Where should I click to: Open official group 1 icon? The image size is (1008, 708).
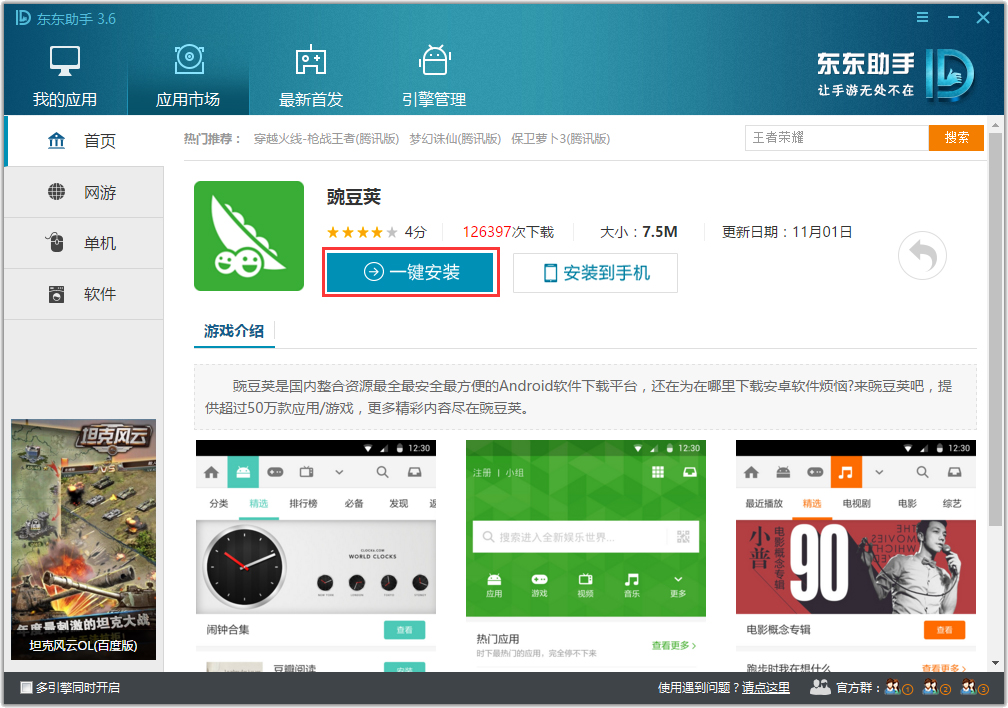(x=899, y=688)
